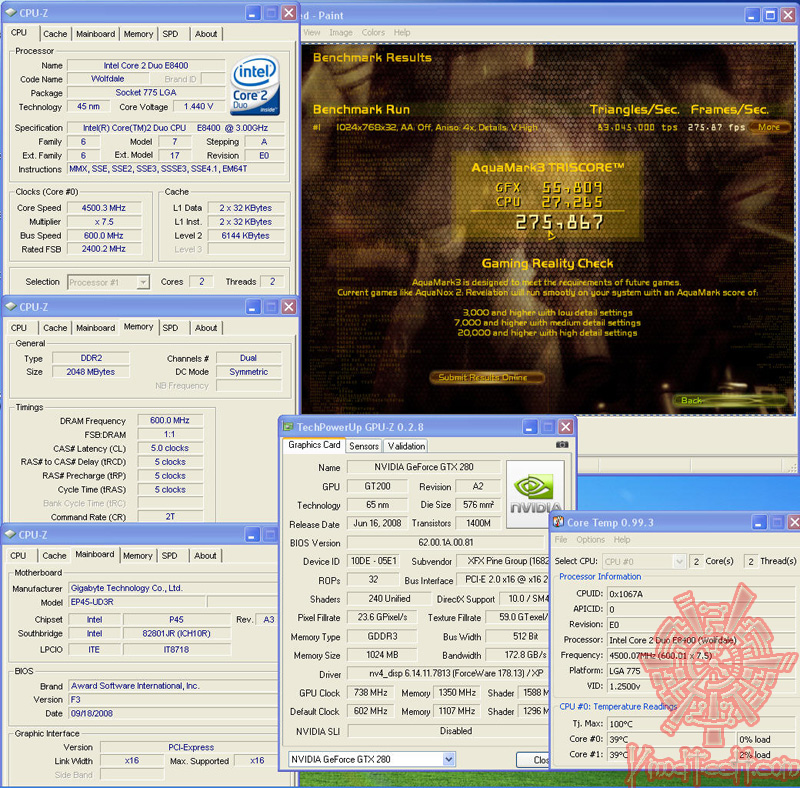Switch to the Sensors tab in GPU-Z
The height and width of the screenshot is (788, 800).
coord(363,446)
